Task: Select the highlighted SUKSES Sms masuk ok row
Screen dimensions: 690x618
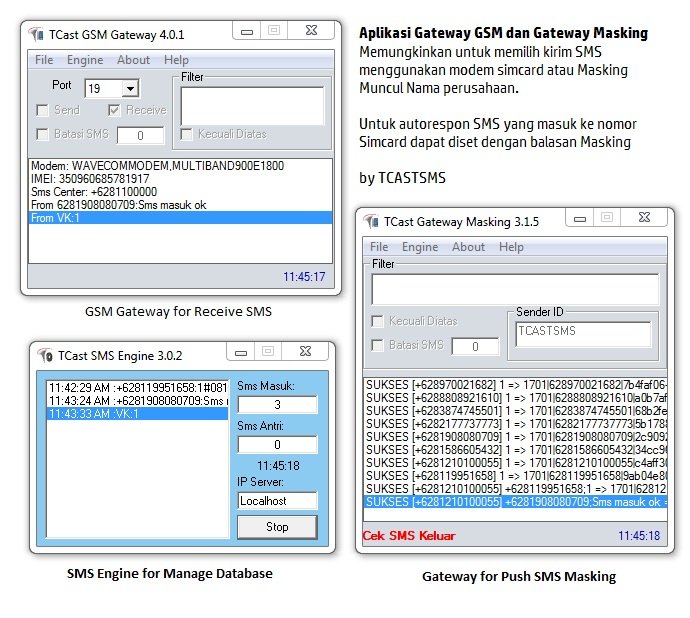Action: pos(515,502)
